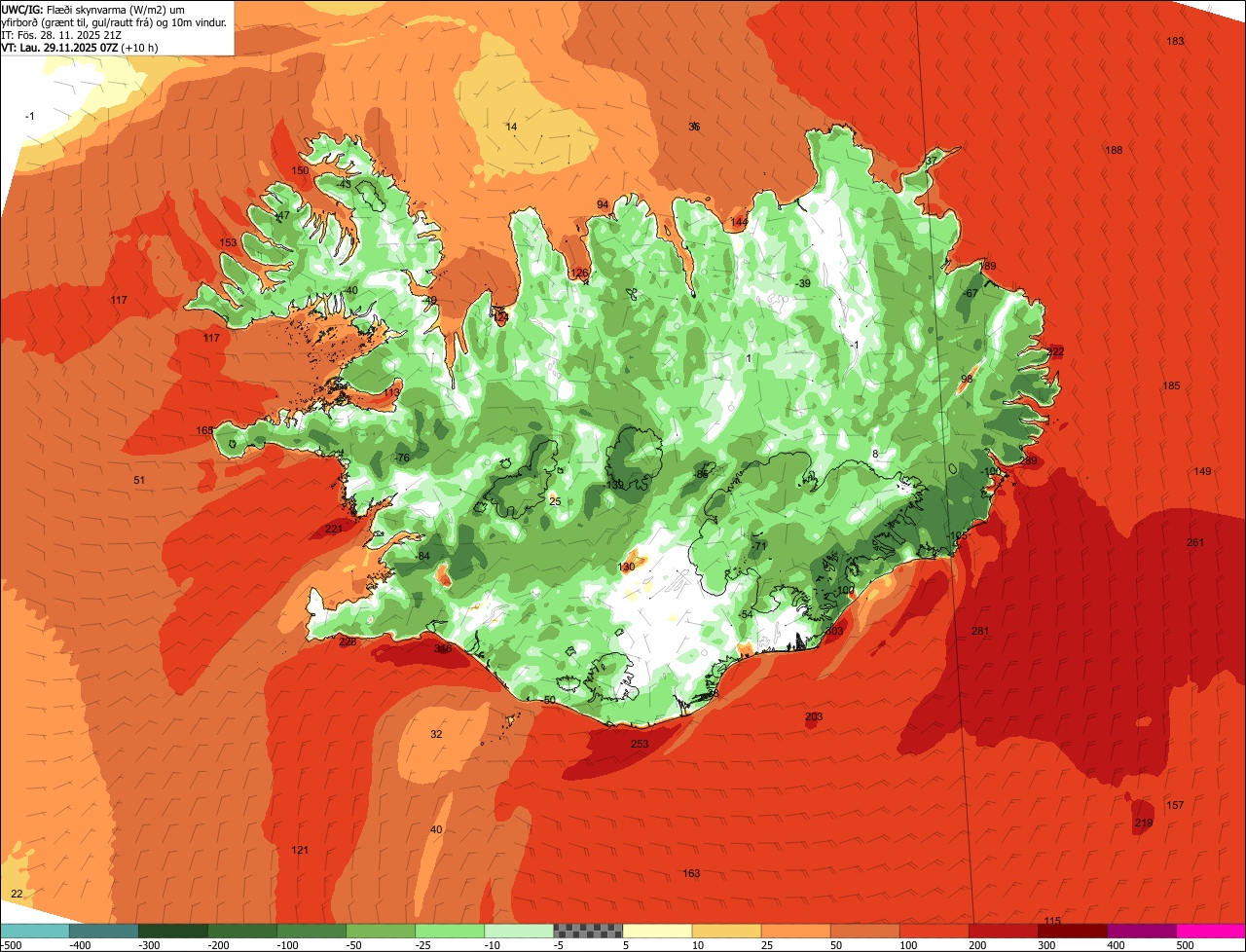Click legend swatch between -200 and -100
The image size is (1246, 952).
click(242, 931)
